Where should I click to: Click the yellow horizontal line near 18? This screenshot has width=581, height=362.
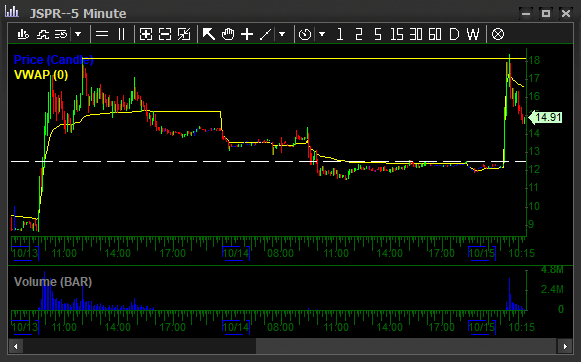tap(304, 59)
